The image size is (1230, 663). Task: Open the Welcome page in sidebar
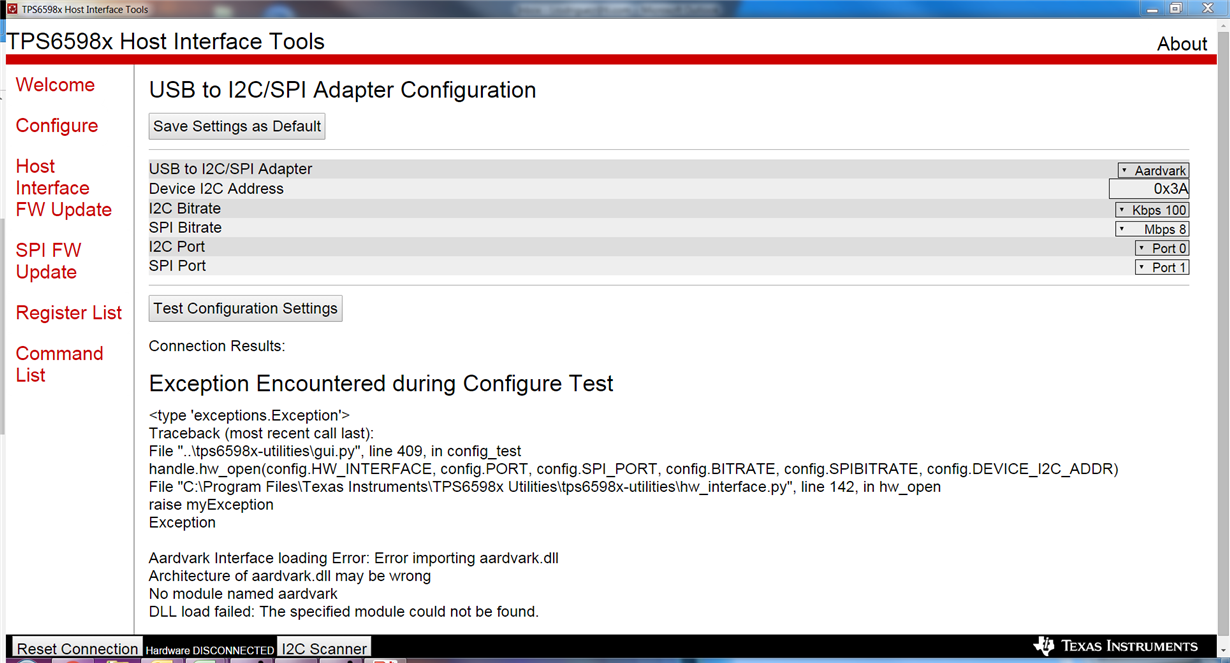click(55, 85)
